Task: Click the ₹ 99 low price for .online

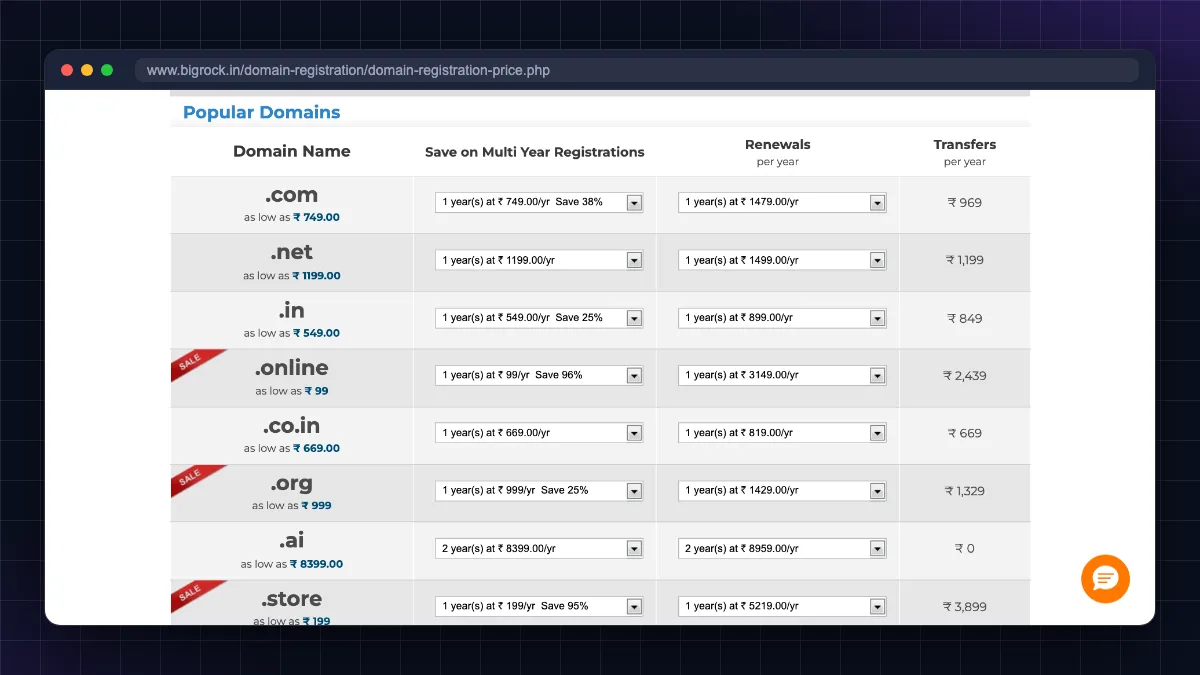Action: (316, 391)
